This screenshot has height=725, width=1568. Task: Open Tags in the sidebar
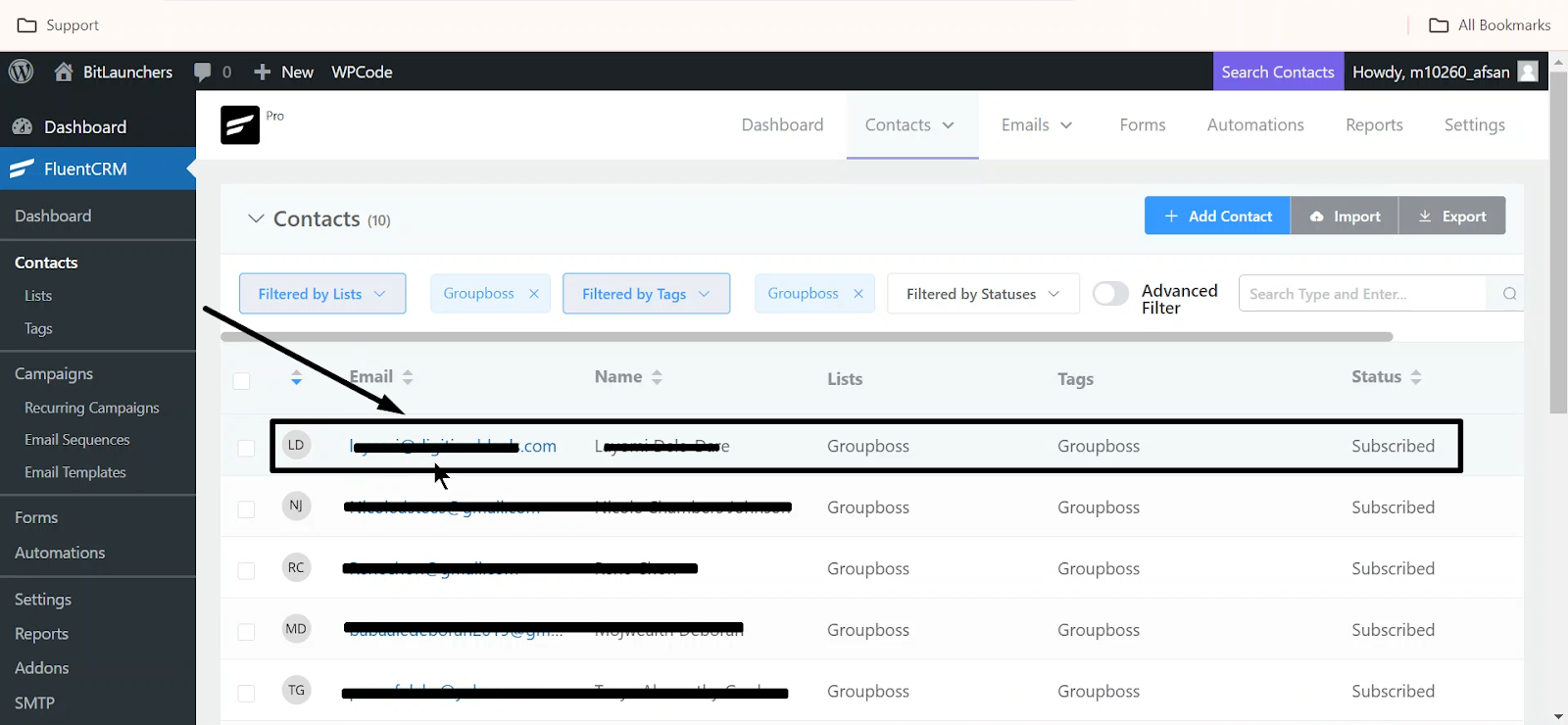(38, 328)
